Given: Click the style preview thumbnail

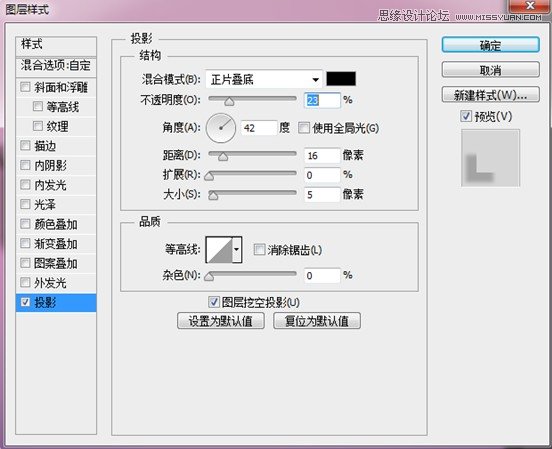Looking at the screenshot, I should coord(490,158).
